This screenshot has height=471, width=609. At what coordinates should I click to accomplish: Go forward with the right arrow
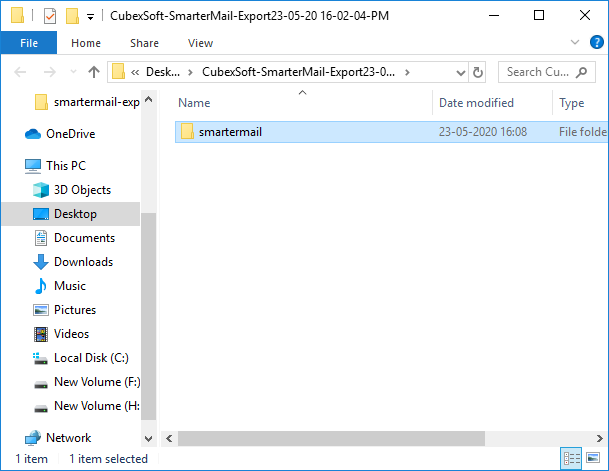pyautogui.click(x=49, y=72)
